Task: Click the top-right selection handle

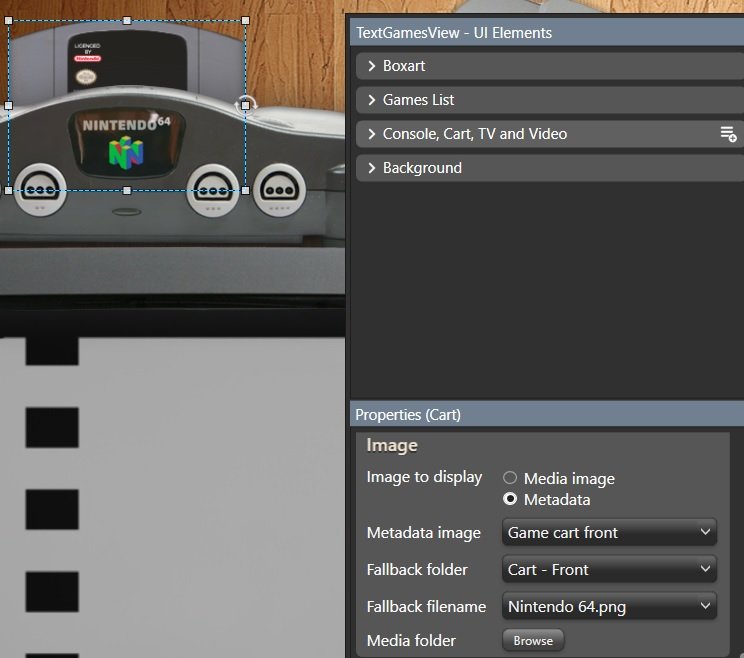Action: click(x=245, y=20)
